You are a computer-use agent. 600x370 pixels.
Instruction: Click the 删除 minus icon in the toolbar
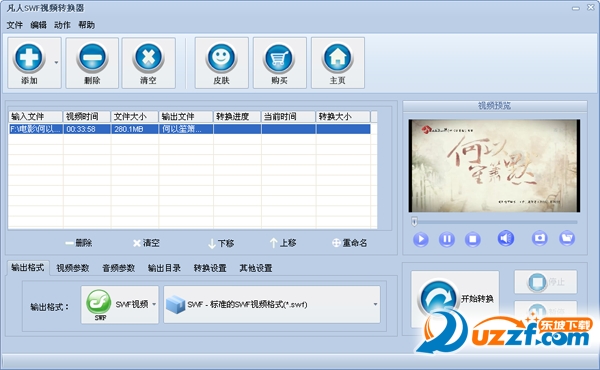pyautogui.click(x=92, y=58)
